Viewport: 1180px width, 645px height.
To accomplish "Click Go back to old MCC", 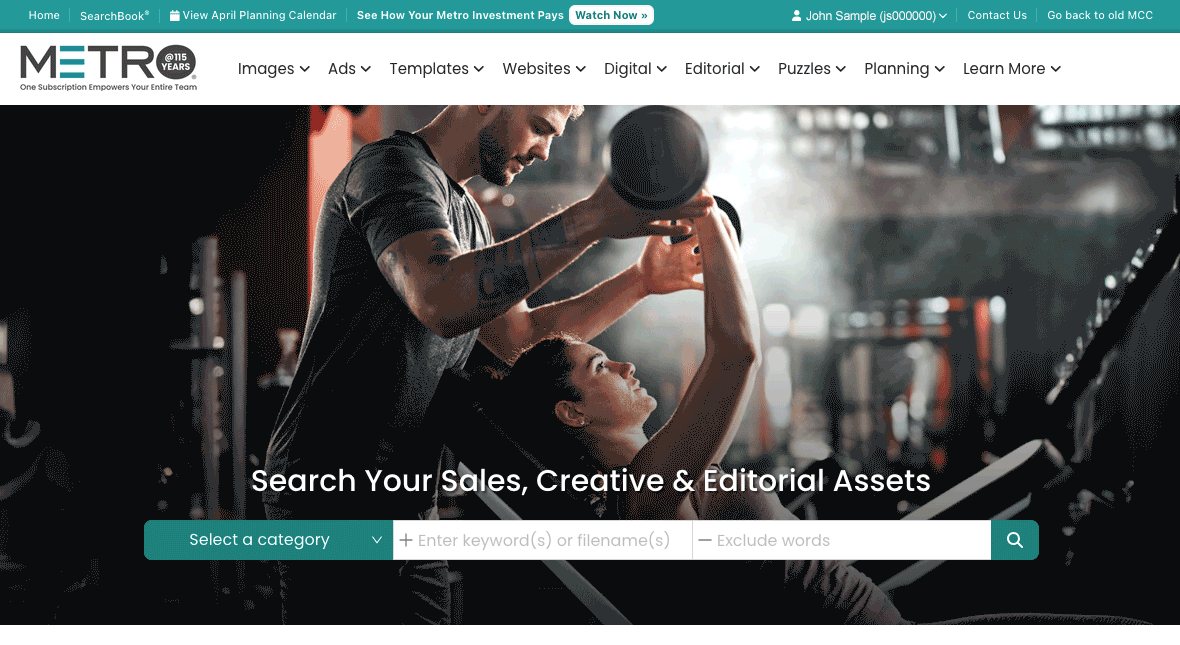I will (x=1099, y=15).
